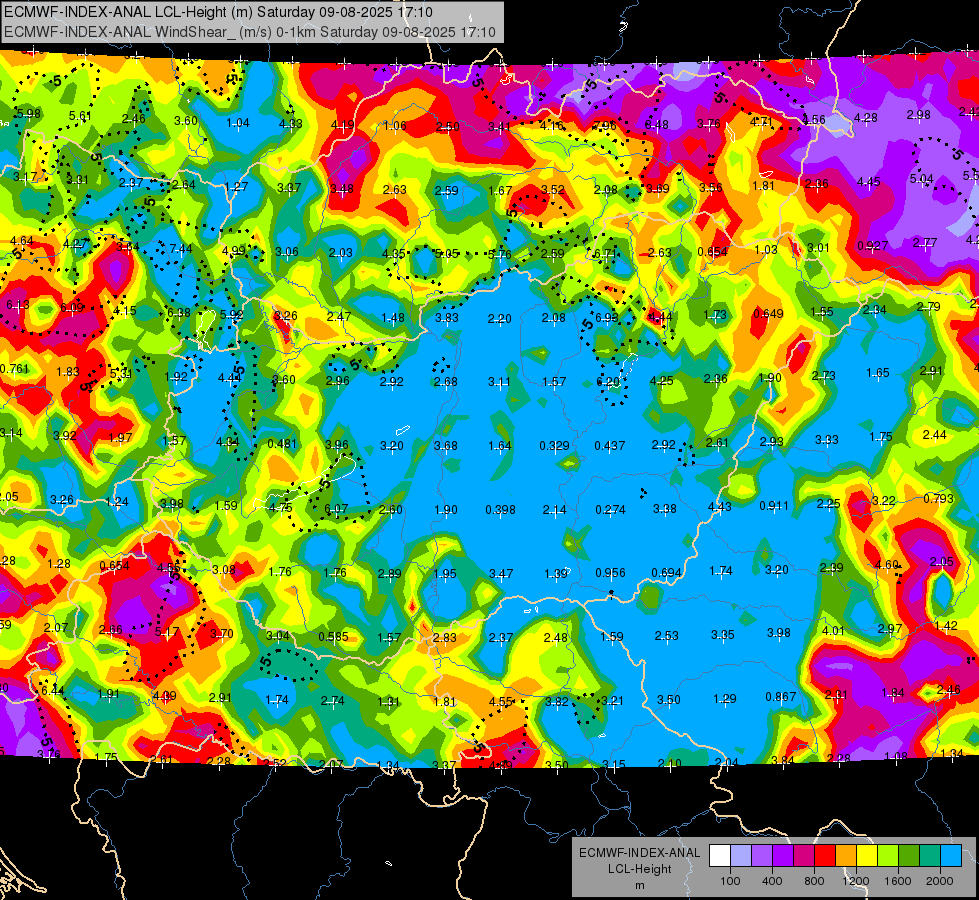This screenshot has height=900, width=979.
Task: Click the wind shear value 0.481
Action: point(282,443)
